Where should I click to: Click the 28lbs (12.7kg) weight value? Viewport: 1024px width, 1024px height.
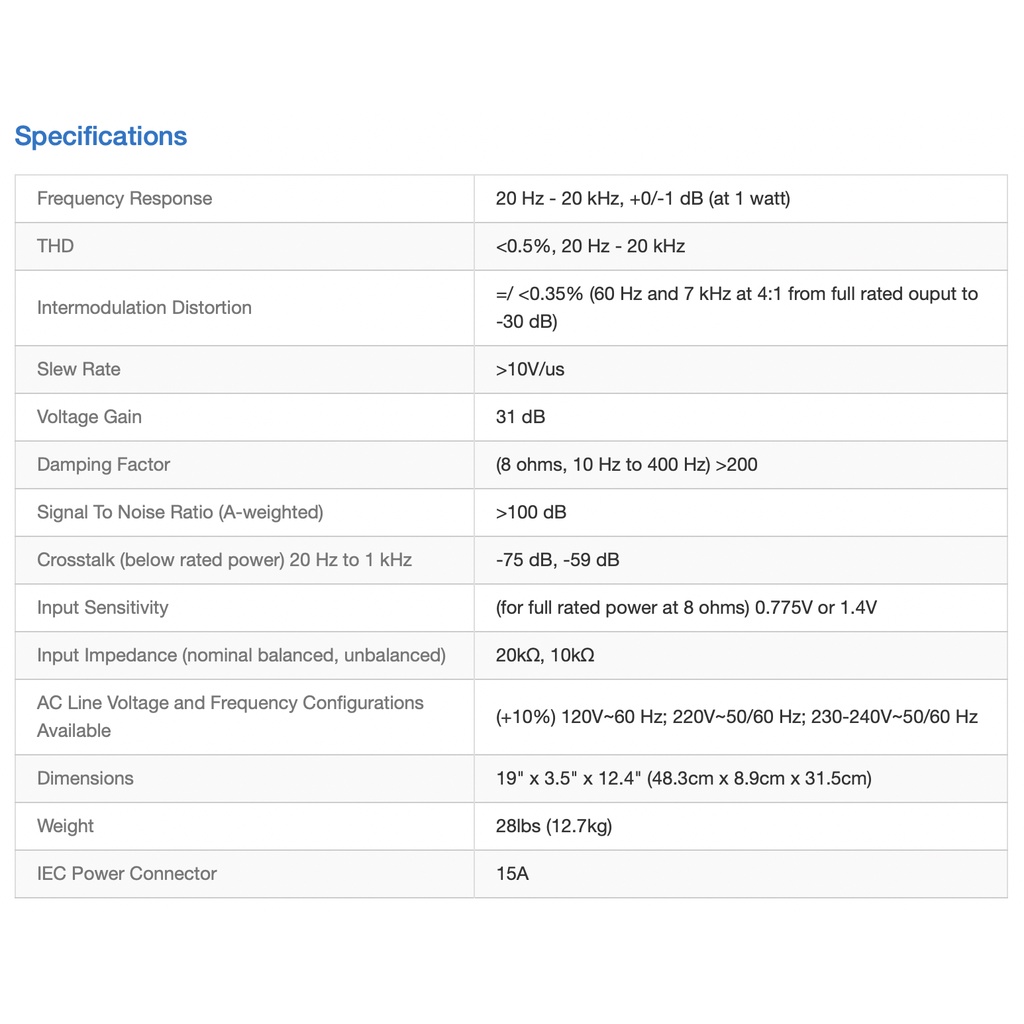tap(553, 826)
